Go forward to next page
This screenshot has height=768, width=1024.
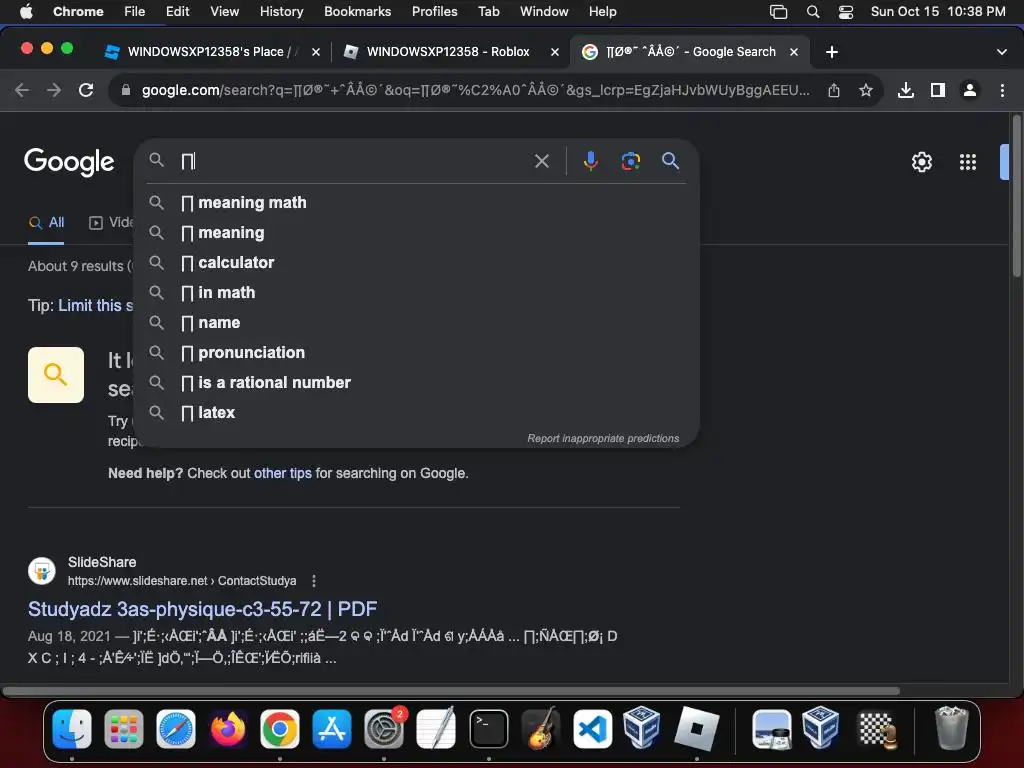click(x=54, y=90)
